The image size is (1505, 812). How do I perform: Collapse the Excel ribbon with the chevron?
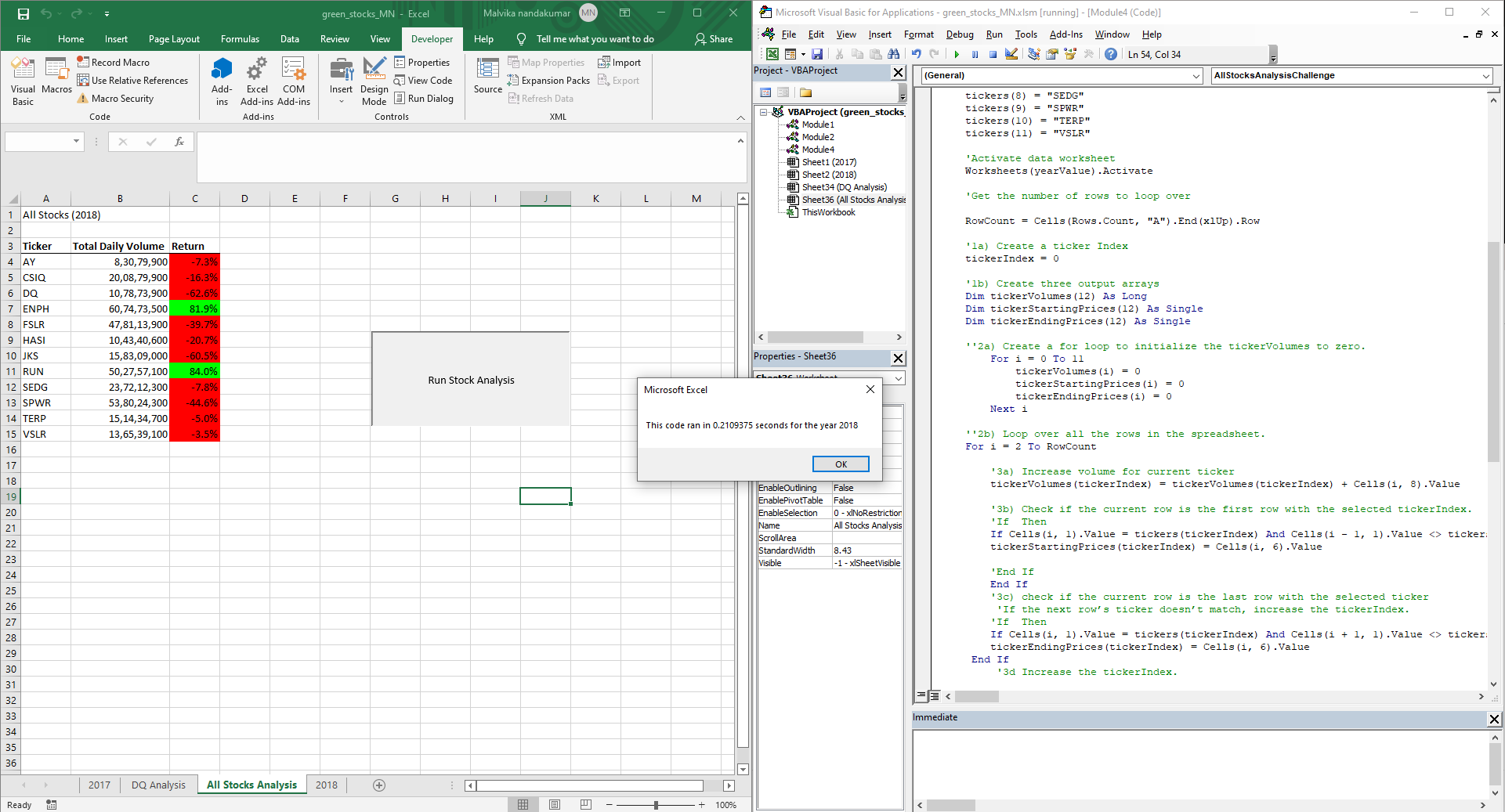coord(740,117)
